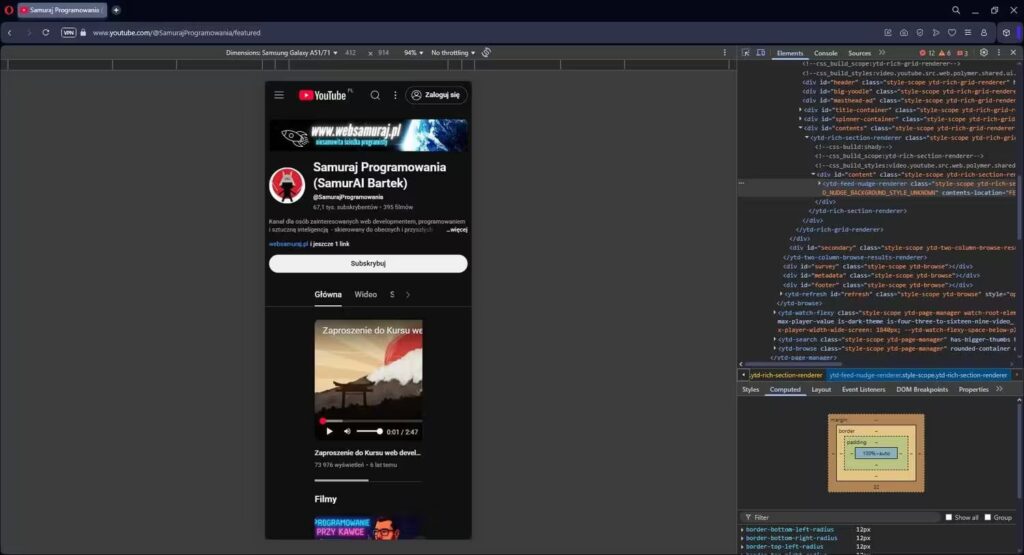1024x555 pixels.
Task: Activate the inspect element picker icon
Action: tap(745, 53)
